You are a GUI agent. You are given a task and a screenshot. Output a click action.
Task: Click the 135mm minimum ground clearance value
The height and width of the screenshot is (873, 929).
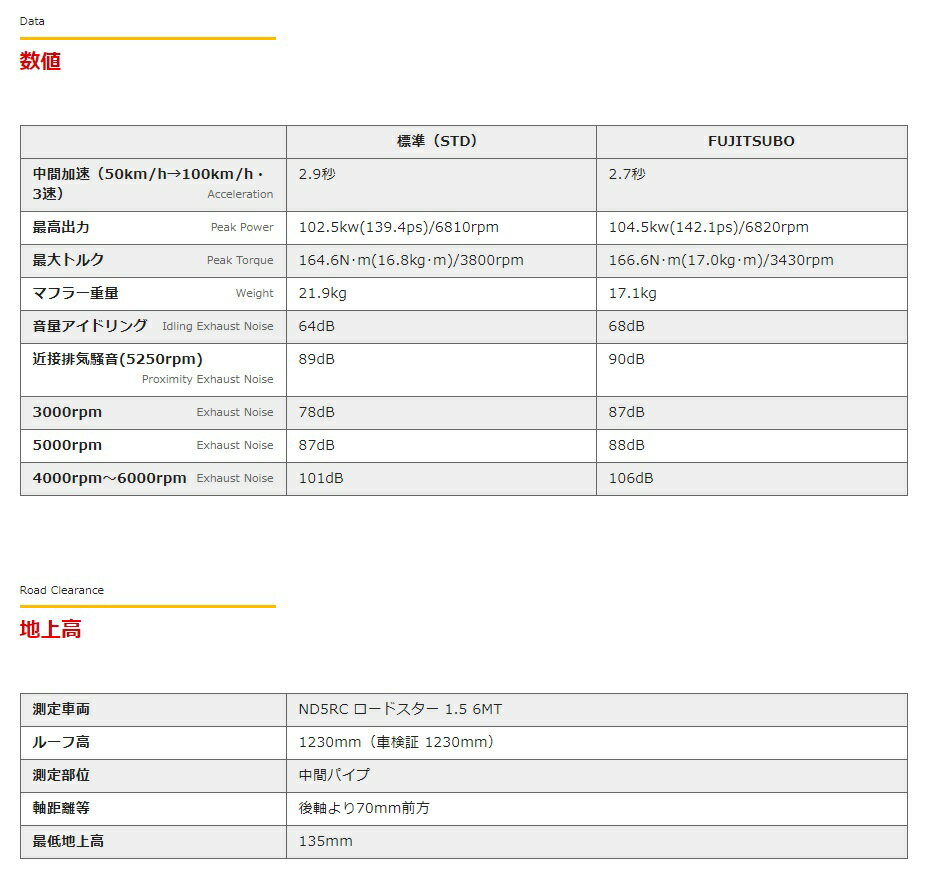326,841
